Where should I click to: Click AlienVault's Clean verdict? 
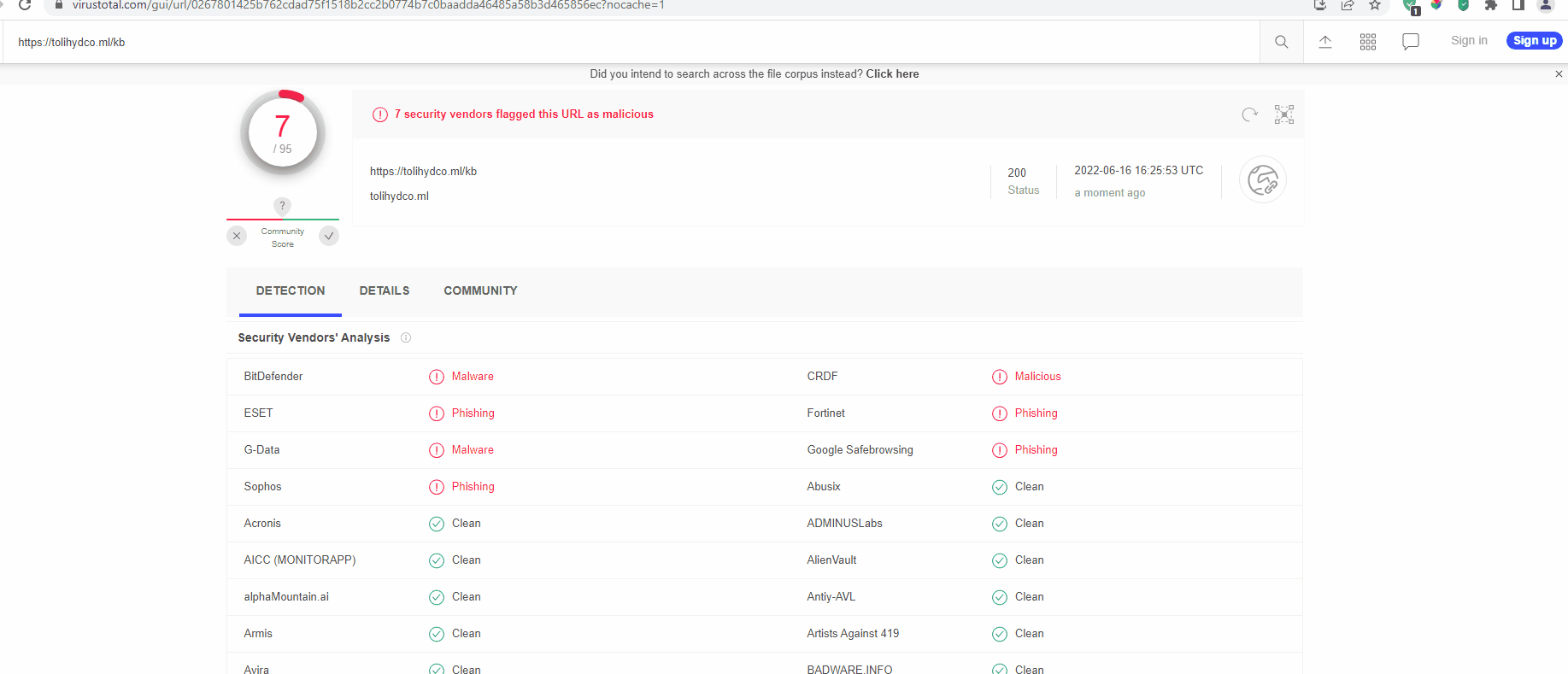[1029, 560]
